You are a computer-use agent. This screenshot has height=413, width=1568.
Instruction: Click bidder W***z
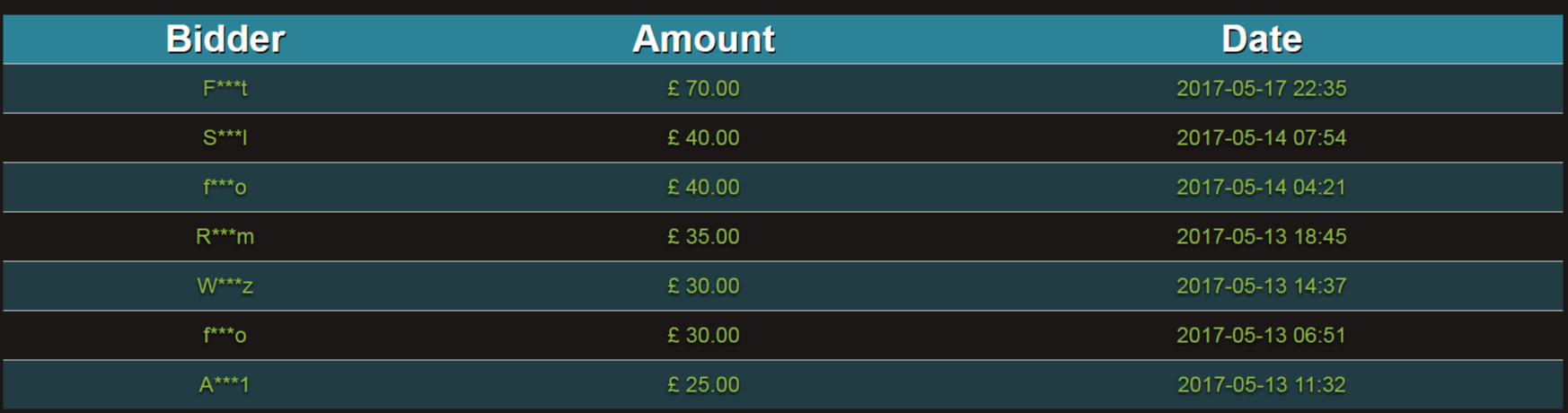225,286
